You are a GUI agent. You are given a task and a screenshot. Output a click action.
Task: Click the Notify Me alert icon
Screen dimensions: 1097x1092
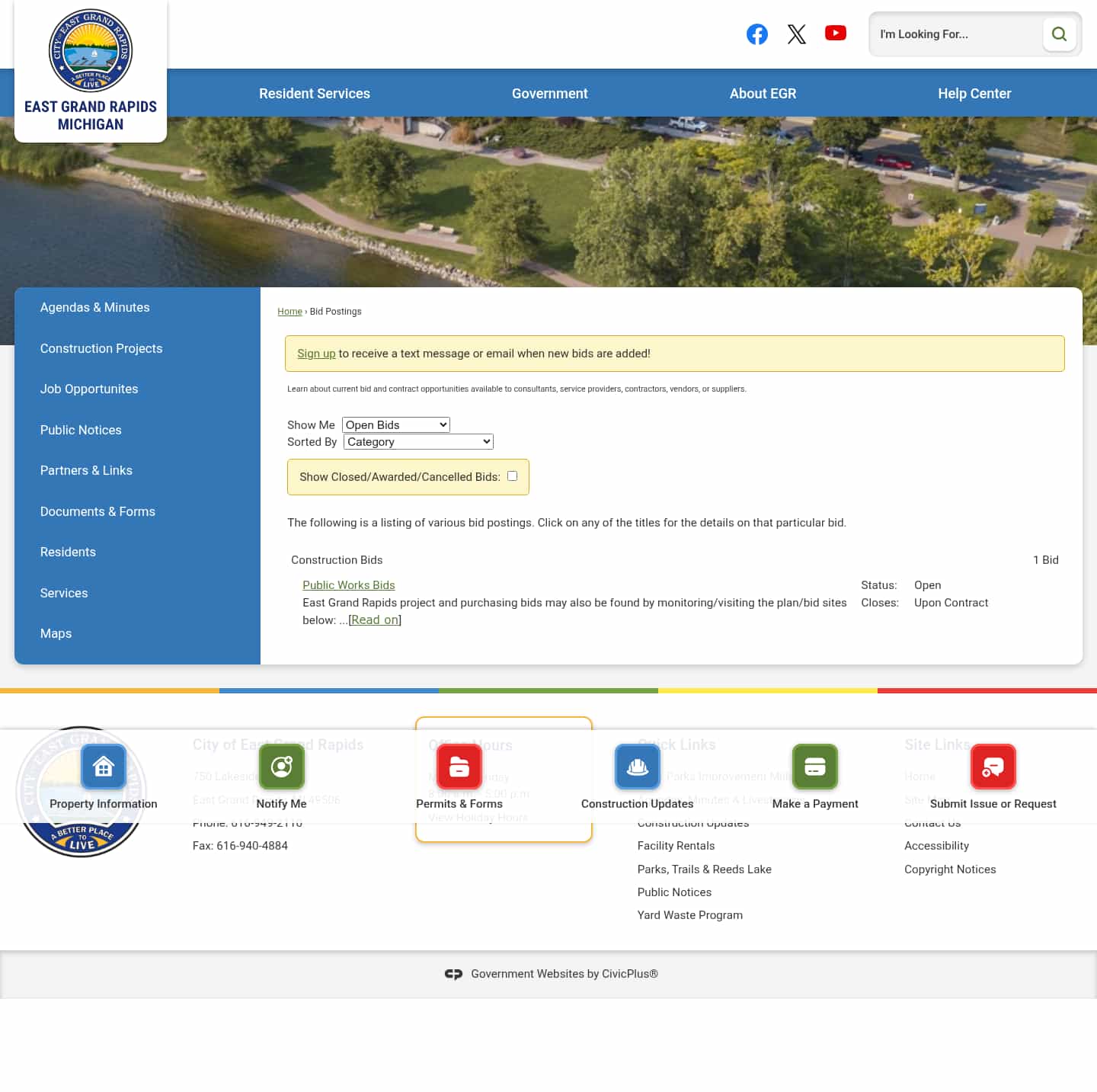(x=281, y=767)
